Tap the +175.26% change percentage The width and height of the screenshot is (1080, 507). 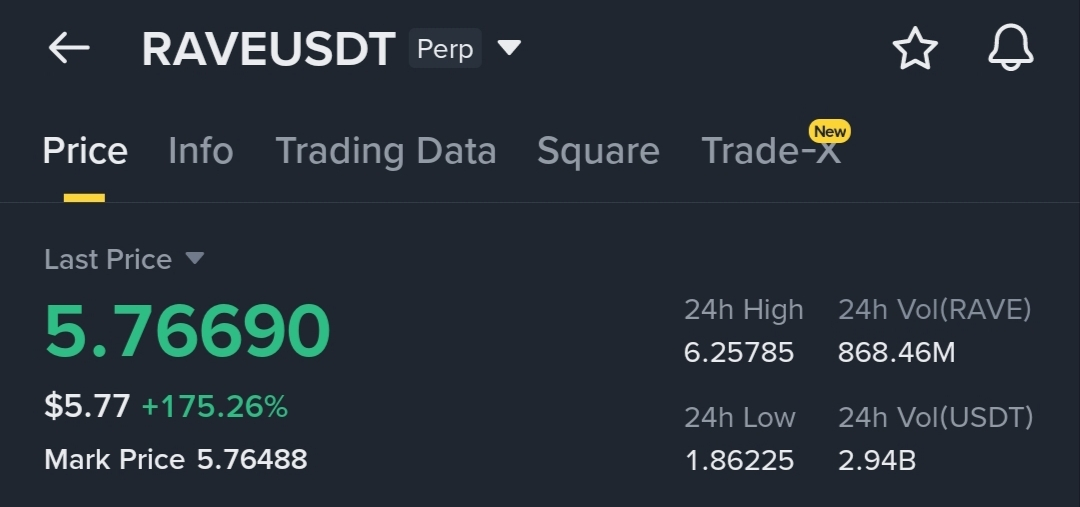click(x=214, y=407)
